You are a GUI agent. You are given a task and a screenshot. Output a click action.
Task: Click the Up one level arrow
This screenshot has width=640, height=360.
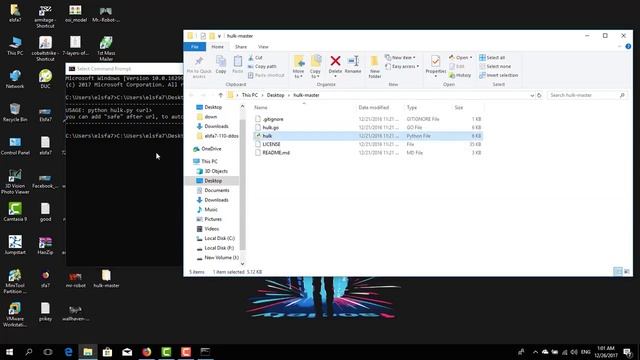[x=220, y=95]
